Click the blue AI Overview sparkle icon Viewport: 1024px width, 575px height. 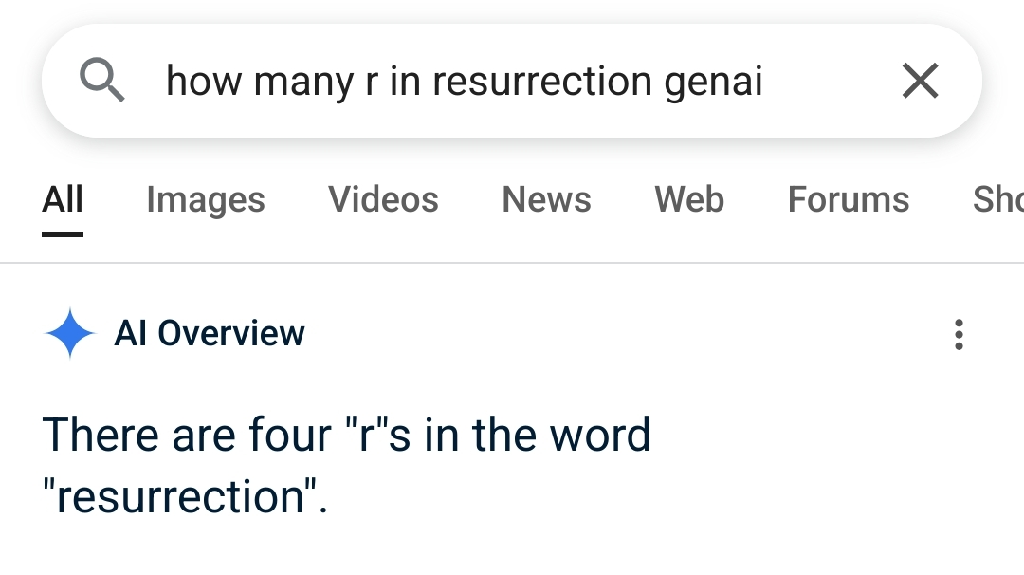[70, 333]
